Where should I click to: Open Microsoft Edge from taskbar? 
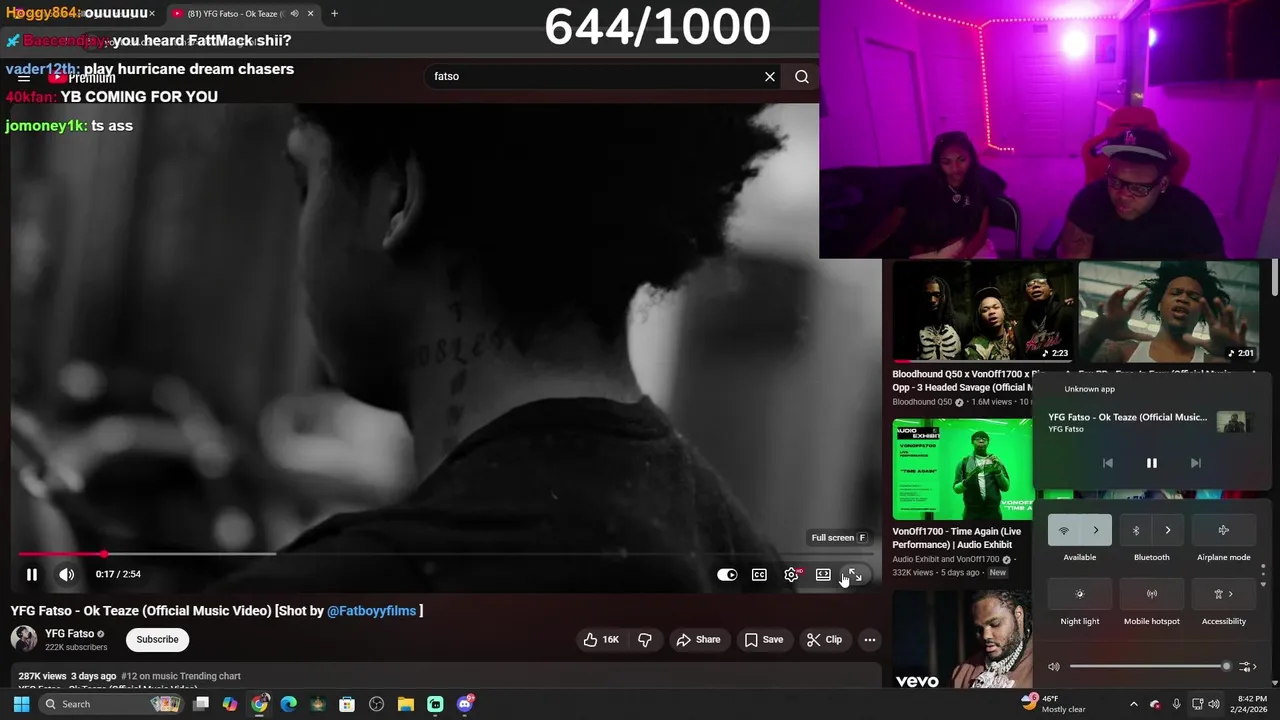tap(289, 704)
